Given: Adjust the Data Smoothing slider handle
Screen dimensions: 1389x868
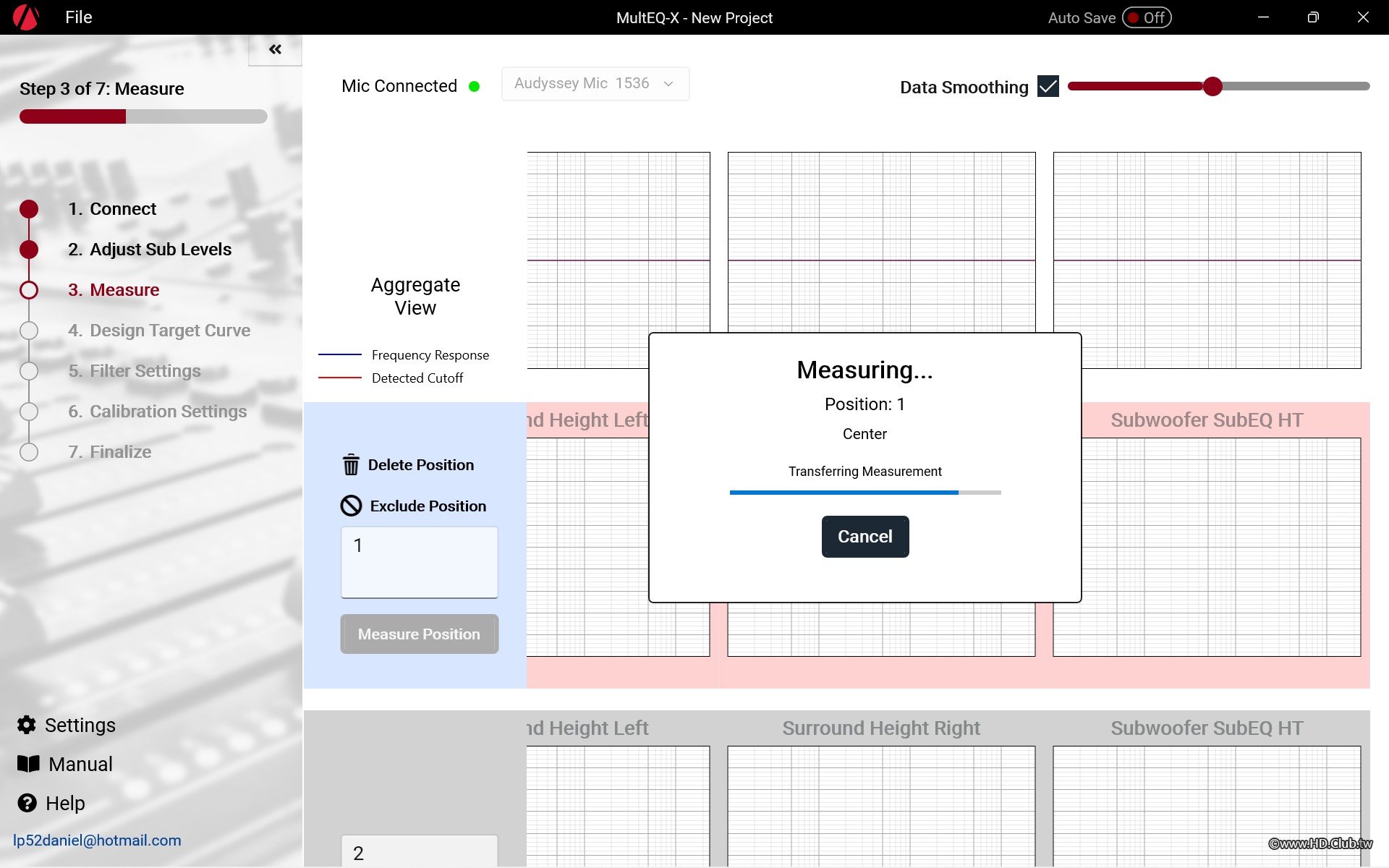Looking at the screenshot, I should 1212,86.
